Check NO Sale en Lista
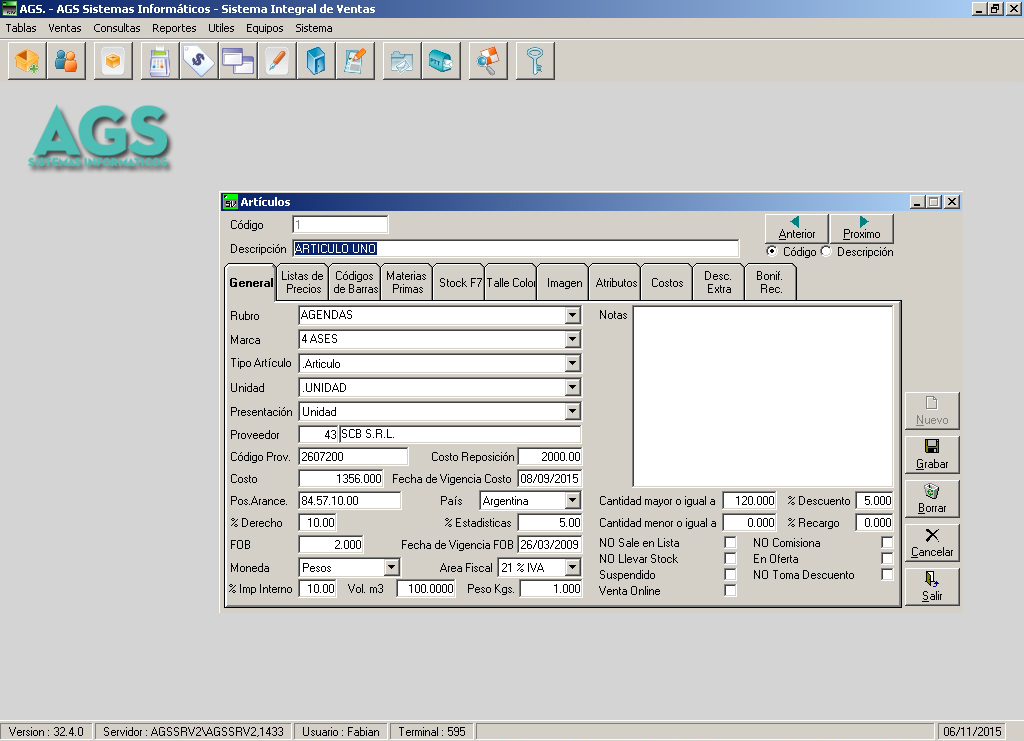Viewport: 1024px width, 741px height. (730, 543)
